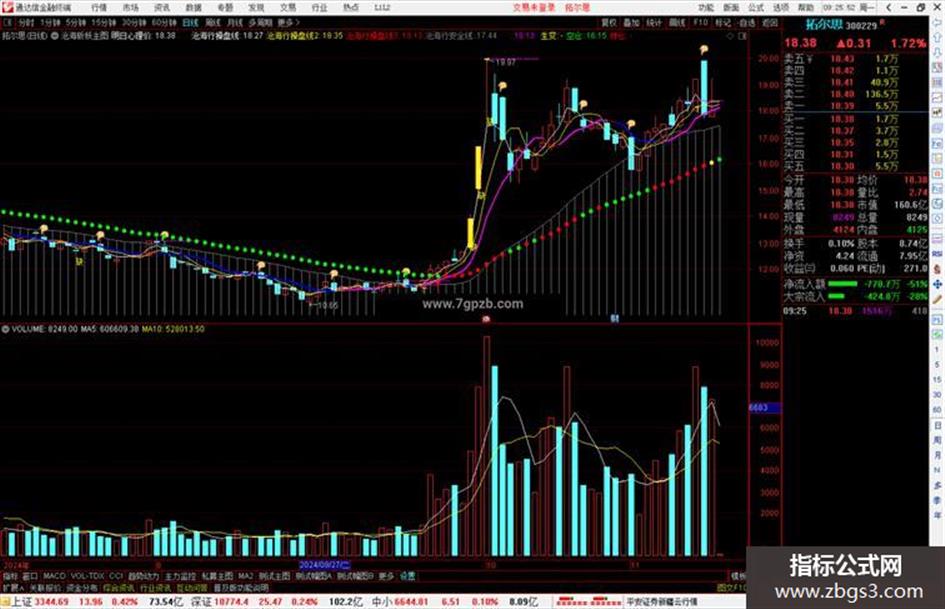Viewport: 945px width, 609px height.
Task: Click the 净流入额 green bar row
Action: (x=856, y=283)
